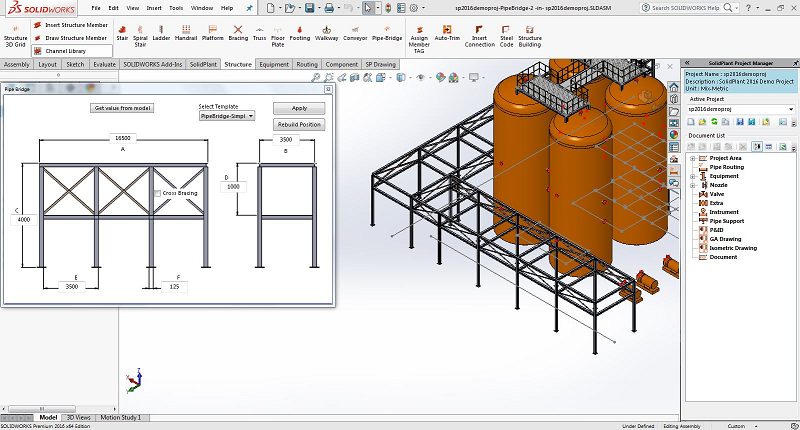The width and height of the screenshot is (800, 430).
Task: Open the Help dropdown arrow
Action: [x=758, y=8]
